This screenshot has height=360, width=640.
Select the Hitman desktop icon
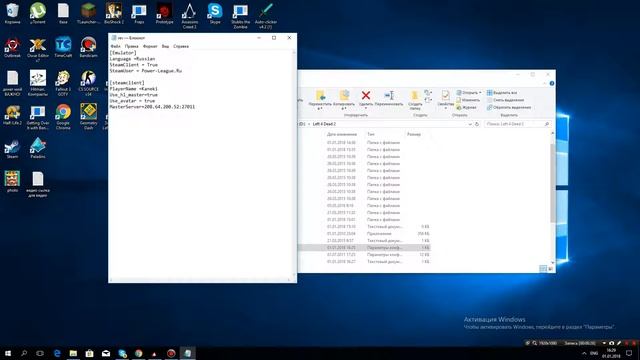[x=38, y=83]
